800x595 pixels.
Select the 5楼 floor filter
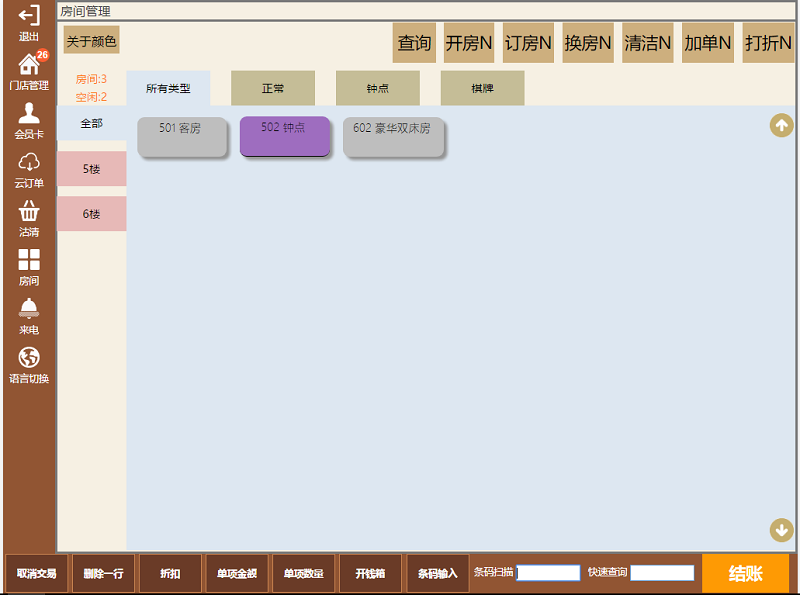pos(92,168)
